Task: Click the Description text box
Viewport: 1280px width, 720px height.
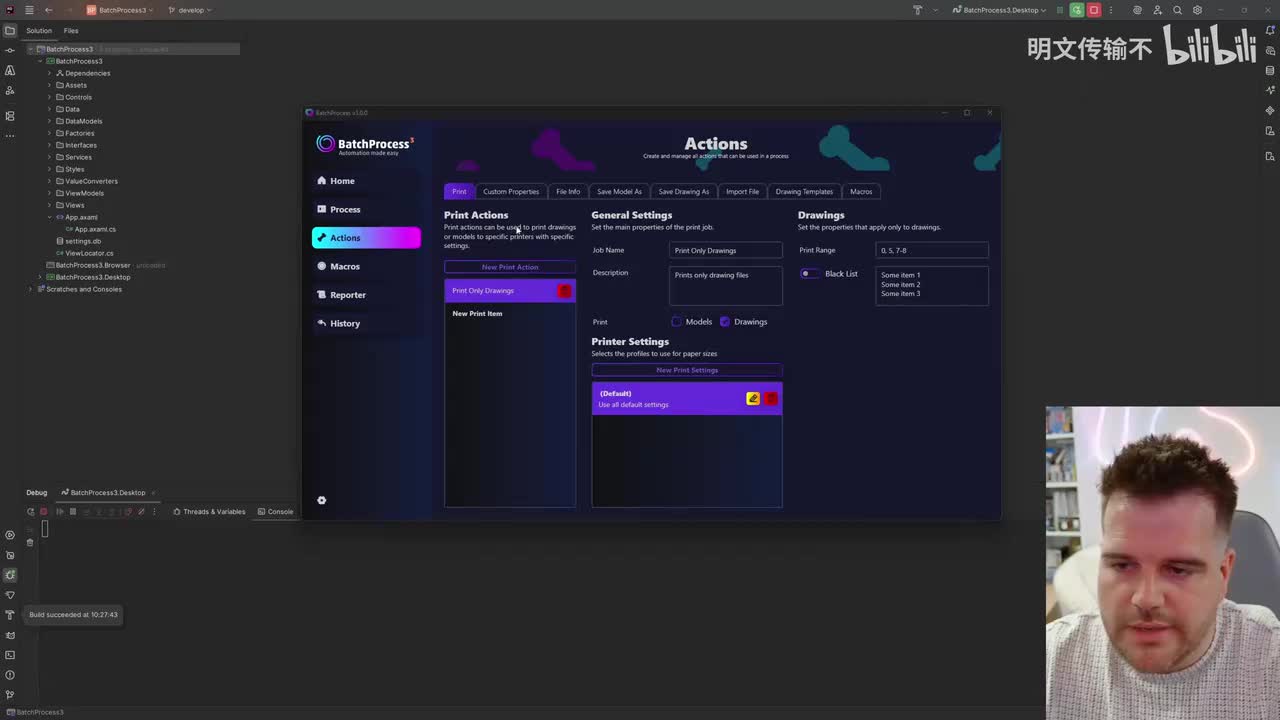Action: point(726,286)
